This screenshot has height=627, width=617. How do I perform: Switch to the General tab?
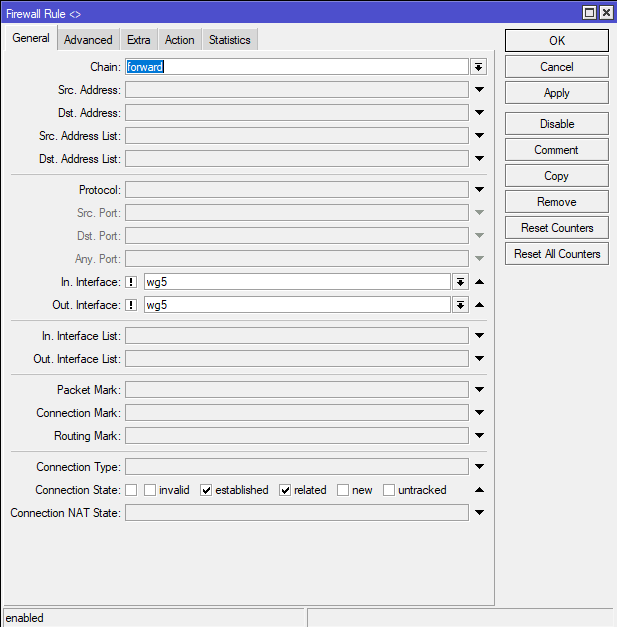(x=31, y=38)
